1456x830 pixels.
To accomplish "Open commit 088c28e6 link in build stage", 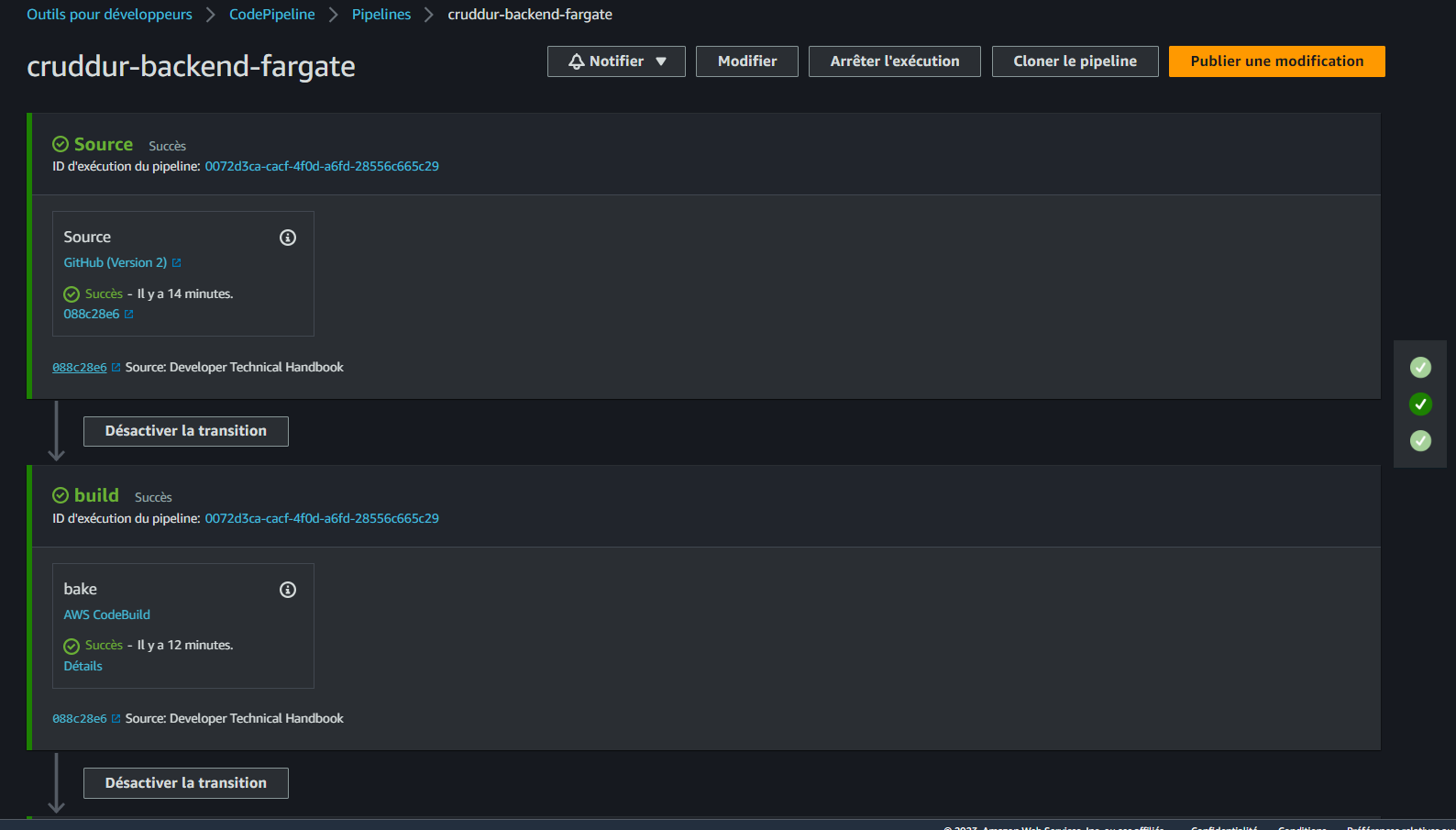I will (x=80, y=718).
